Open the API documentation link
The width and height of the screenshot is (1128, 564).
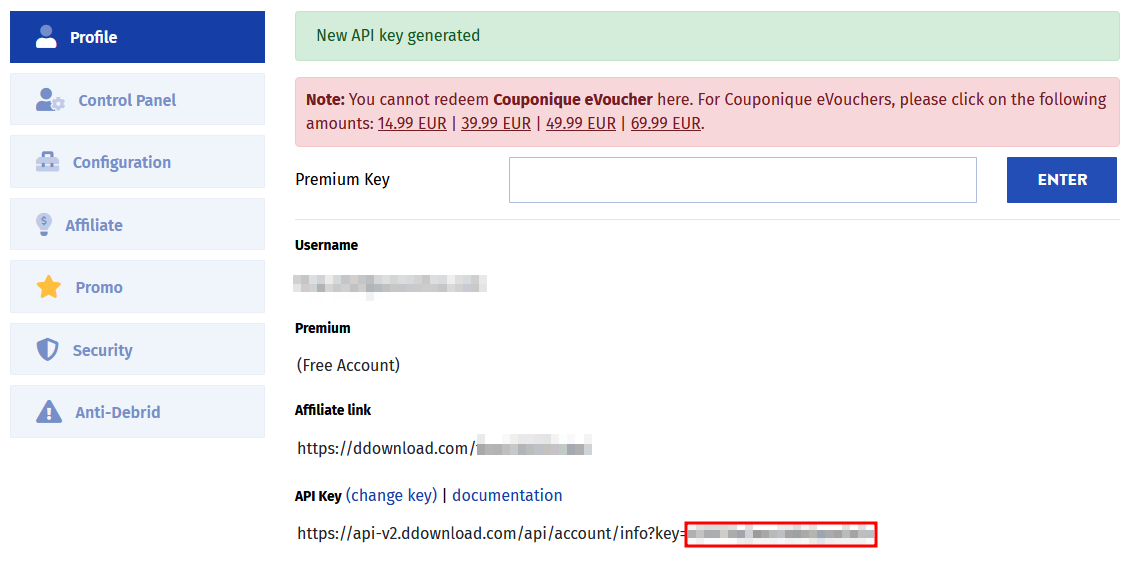pos(507,496)
